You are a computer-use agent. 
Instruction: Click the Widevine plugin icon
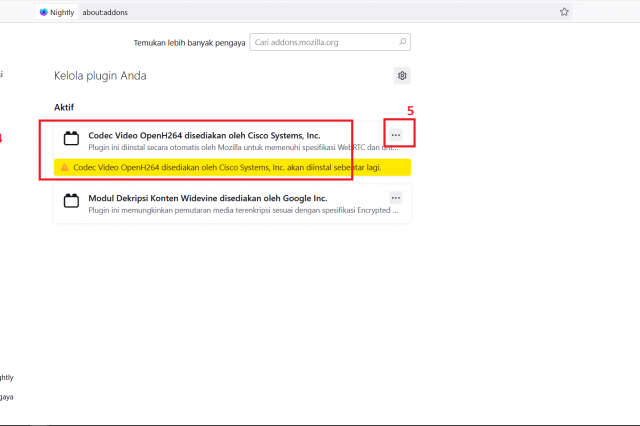point(71,200)
